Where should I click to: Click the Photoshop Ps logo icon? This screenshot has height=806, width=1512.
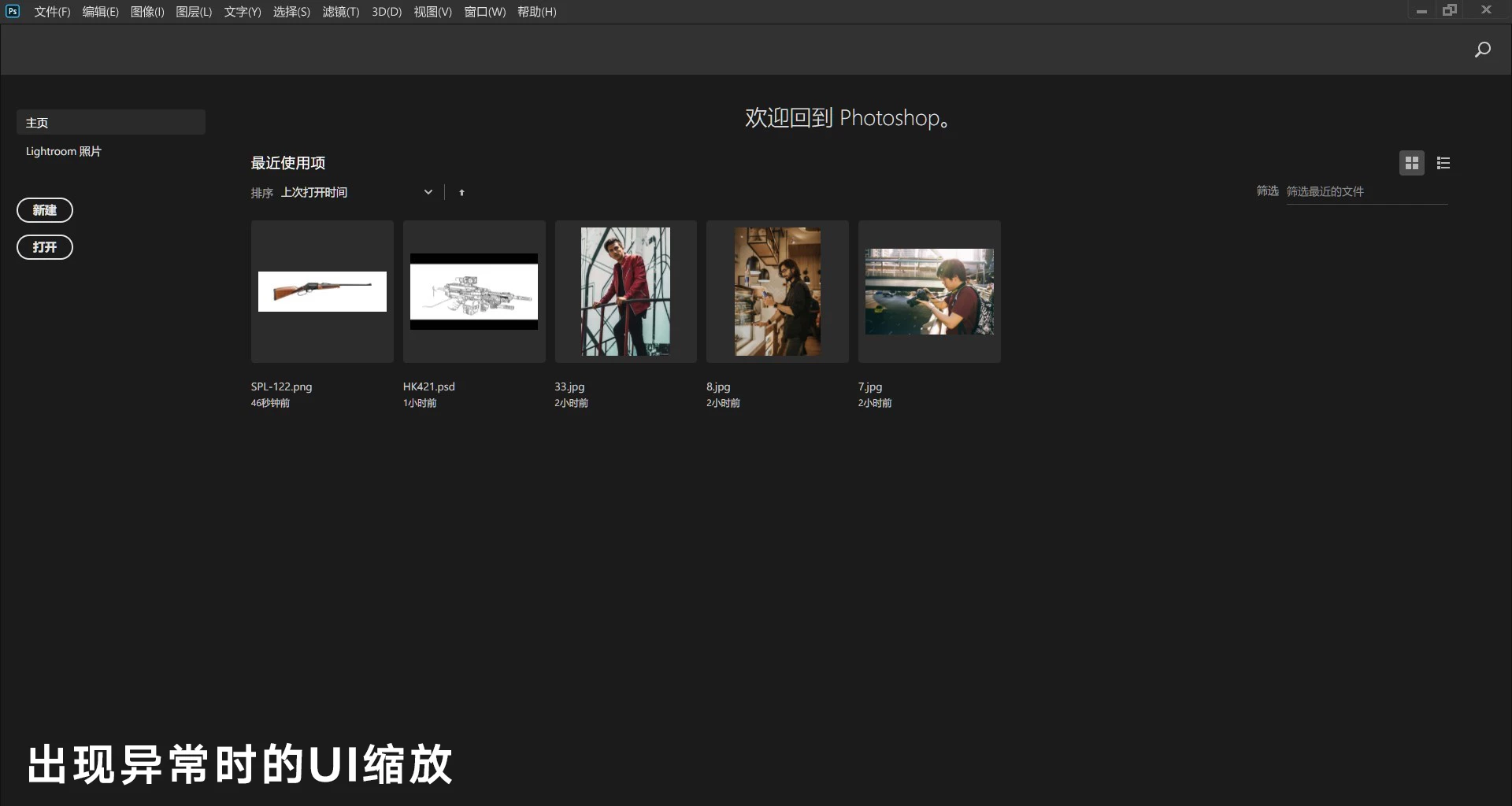tap(13, 11)
